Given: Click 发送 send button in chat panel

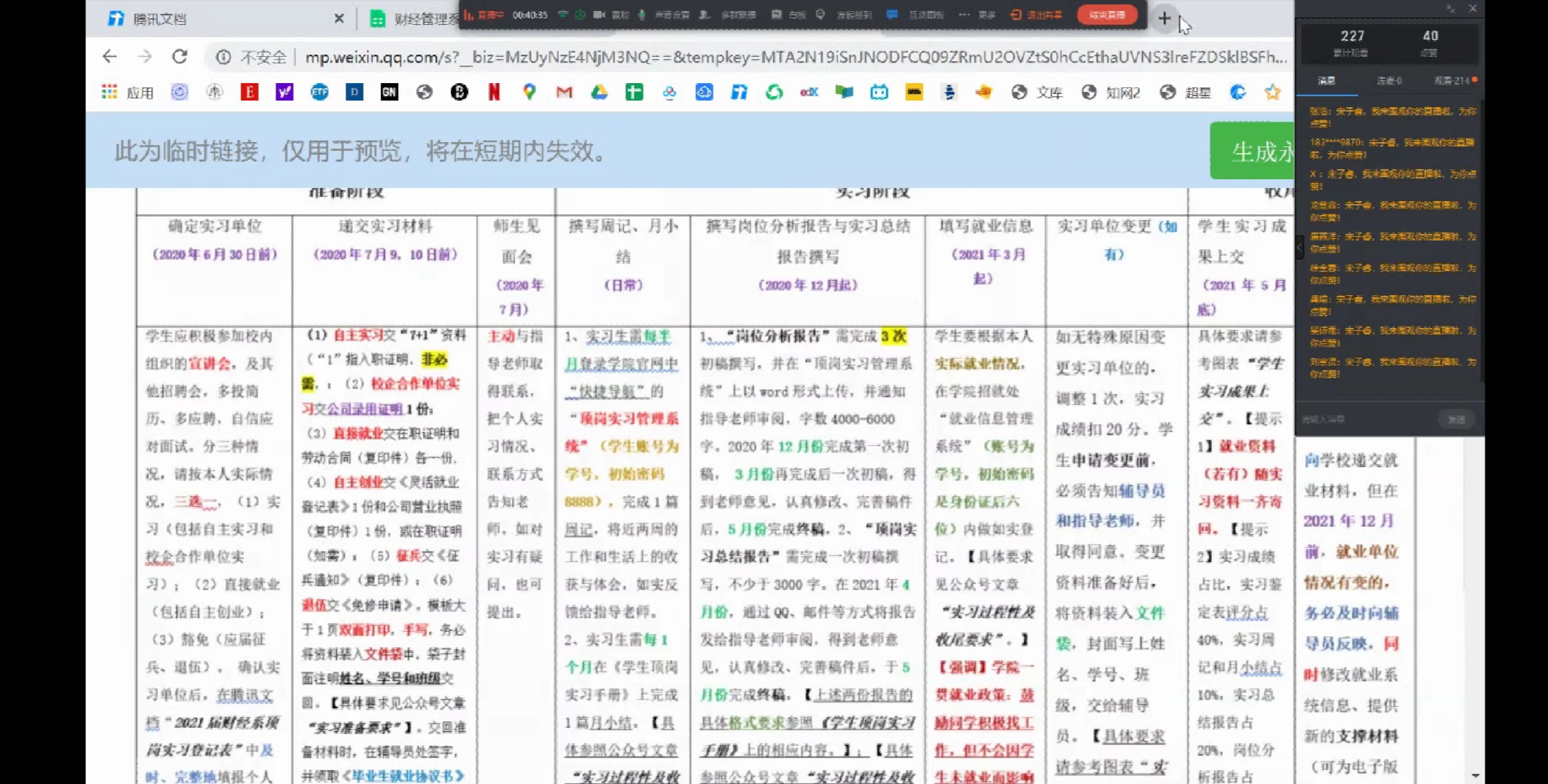Looking at the screenshot, I should pyautogui.click(x=1457, y=419).
